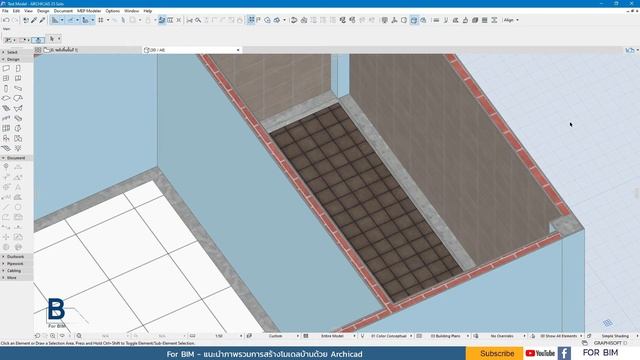Open the File menu
640x360 pixels.
point(5,11)
